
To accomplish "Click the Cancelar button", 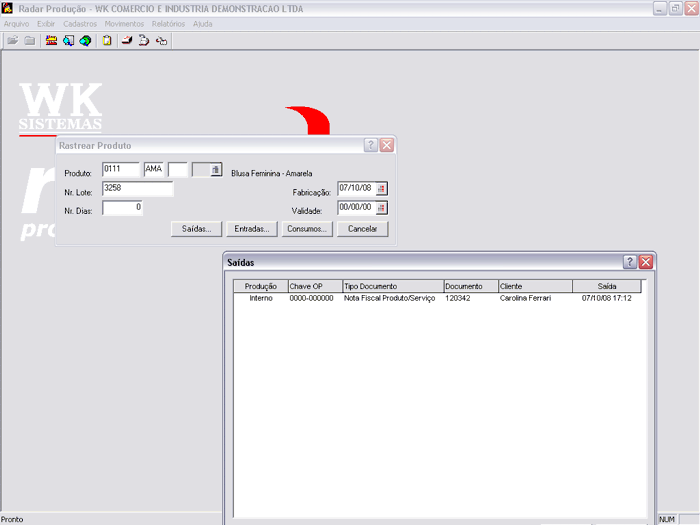I will tap(362, 229).
